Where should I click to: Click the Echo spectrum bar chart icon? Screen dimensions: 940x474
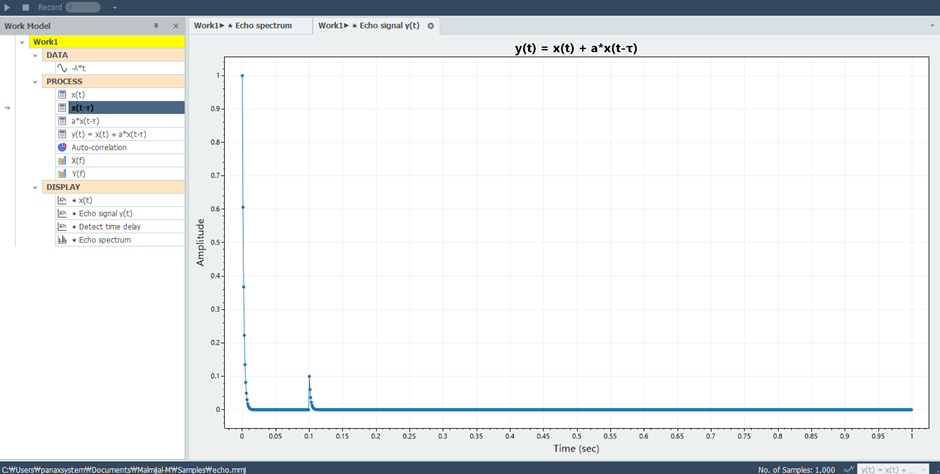[62, 240]
